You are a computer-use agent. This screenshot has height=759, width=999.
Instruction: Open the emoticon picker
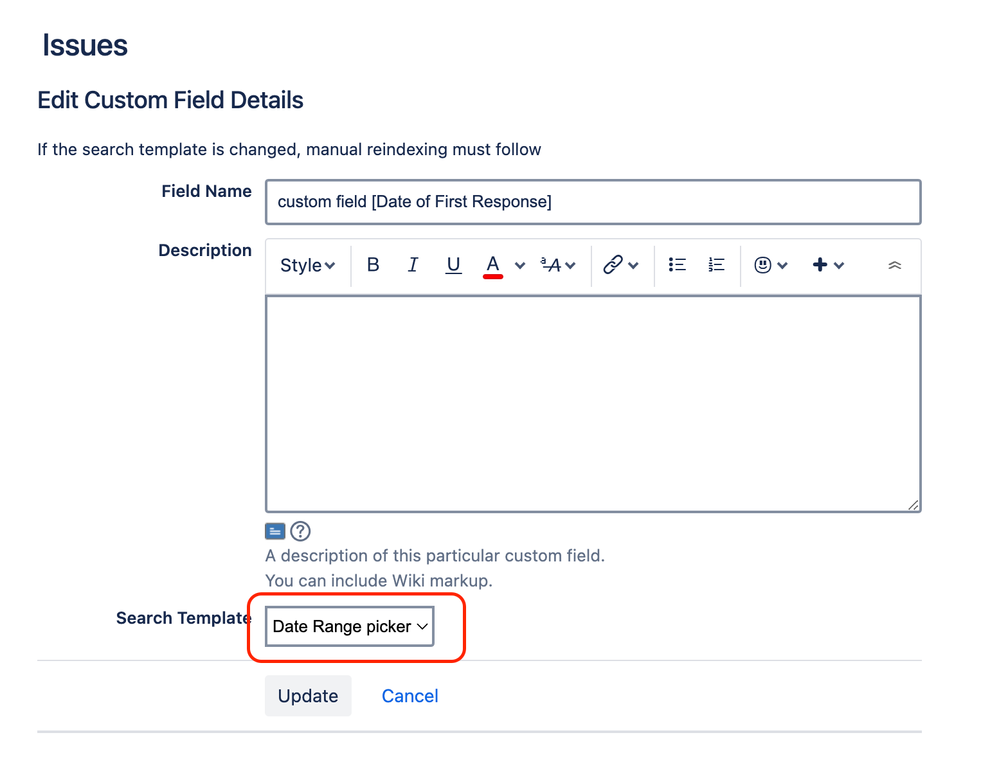click(x=771, y=265)
